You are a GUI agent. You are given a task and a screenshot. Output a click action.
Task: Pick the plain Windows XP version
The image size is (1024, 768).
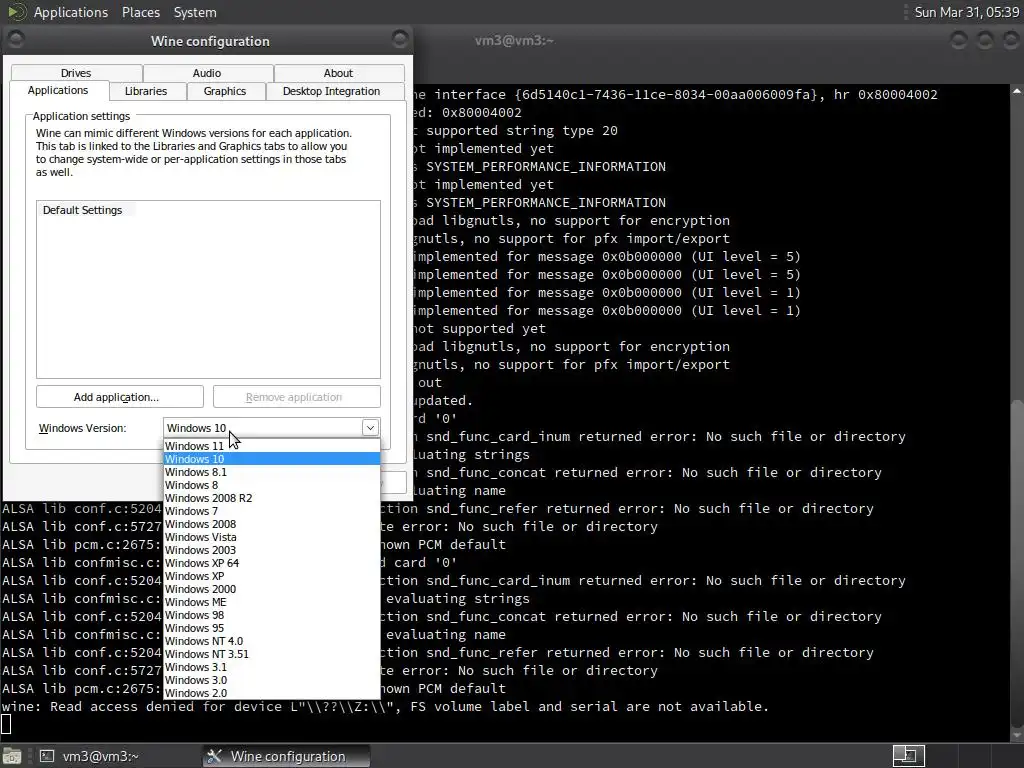[x=272, y=576]
